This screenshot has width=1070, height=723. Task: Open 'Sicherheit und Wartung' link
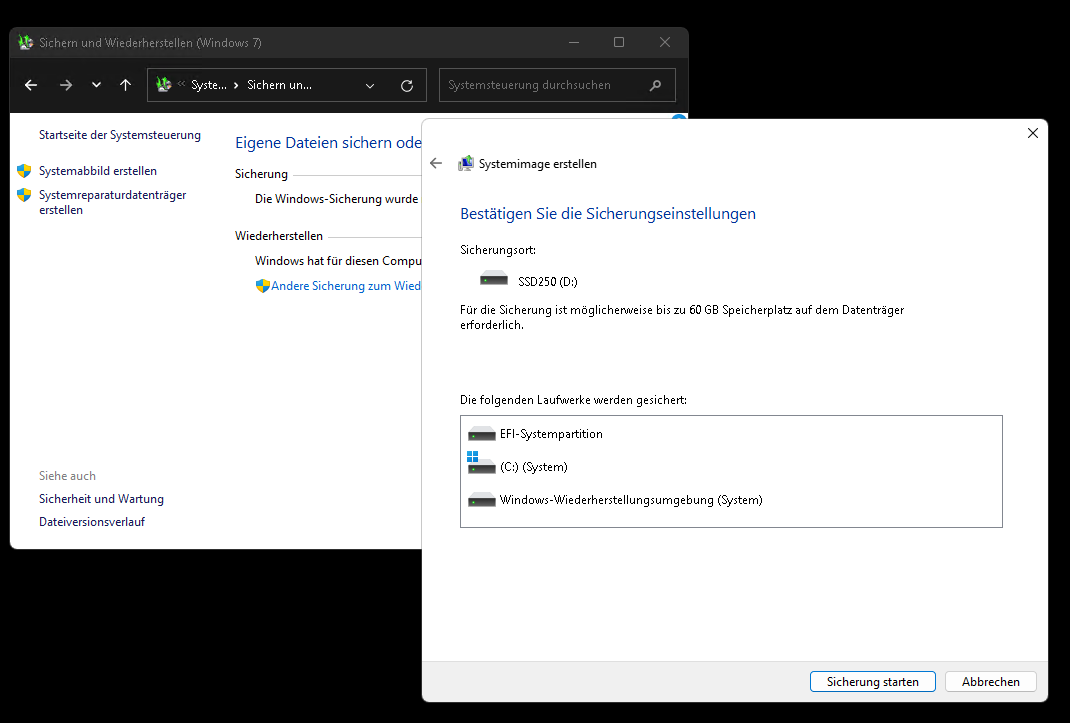(101, 498)
